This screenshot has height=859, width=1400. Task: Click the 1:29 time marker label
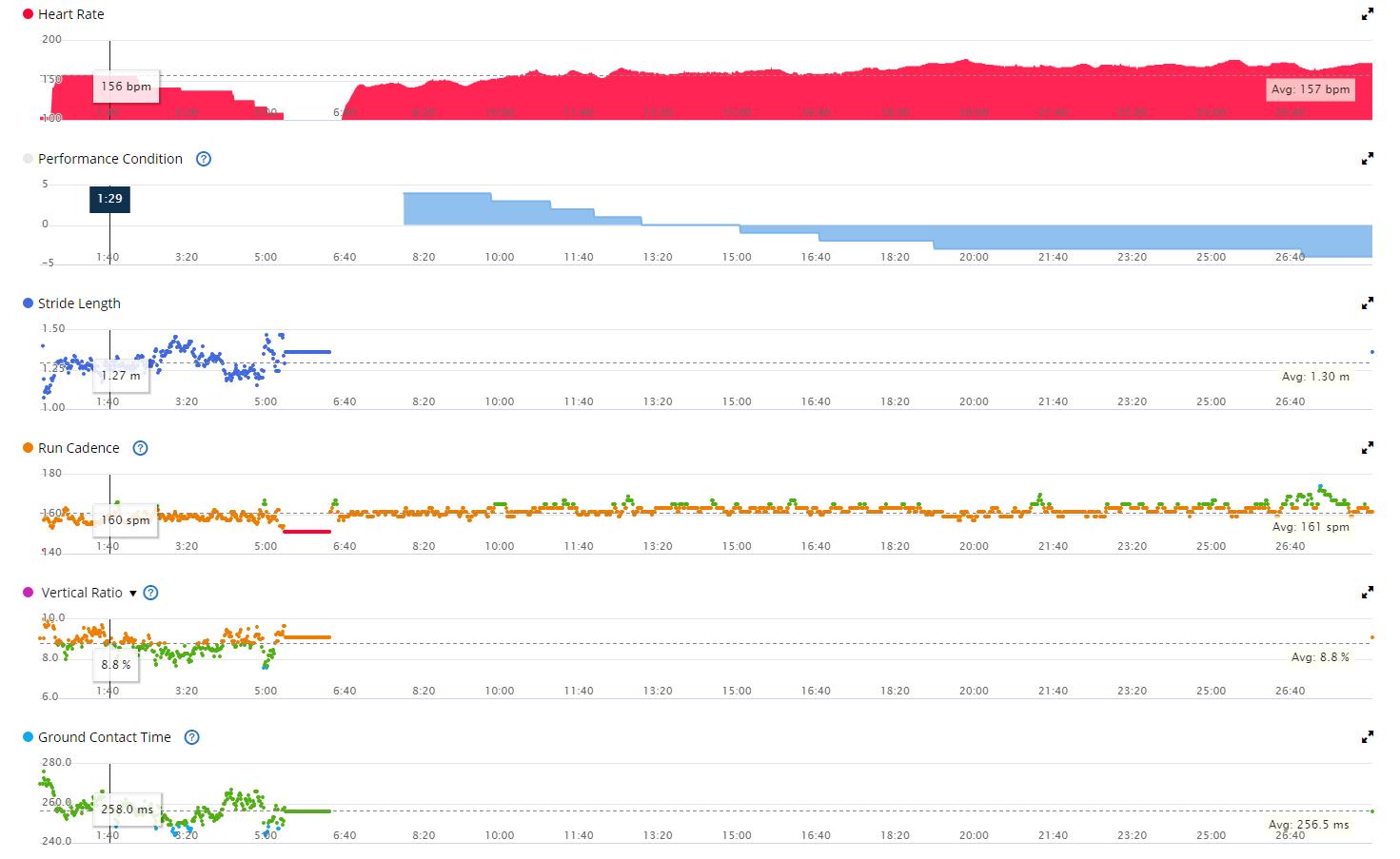109,200
